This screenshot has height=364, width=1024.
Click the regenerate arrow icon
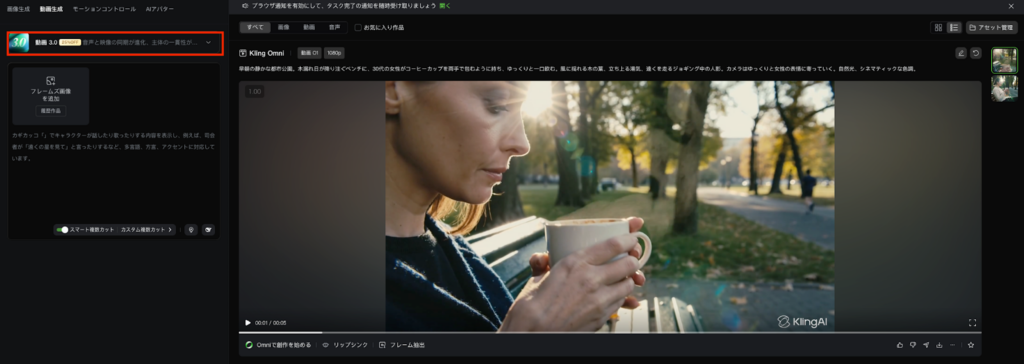coord(975,53)
